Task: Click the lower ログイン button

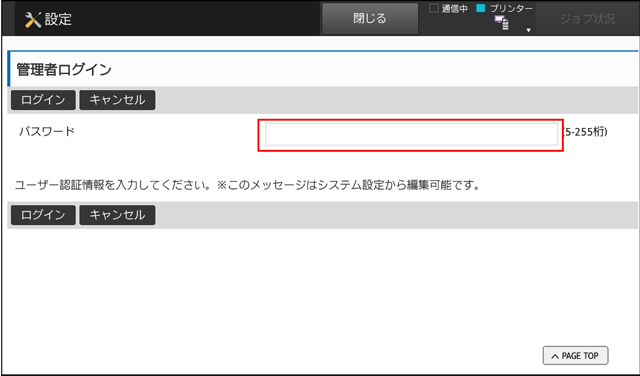Action: point(43,215)
